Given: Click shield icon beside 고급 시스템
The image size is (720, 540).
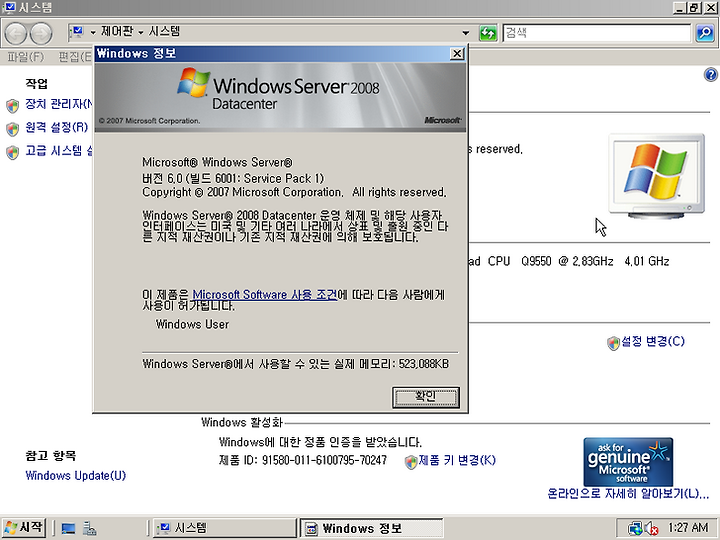Looking at the screenshot, I should pyautogui.click(x=13, y=152).
